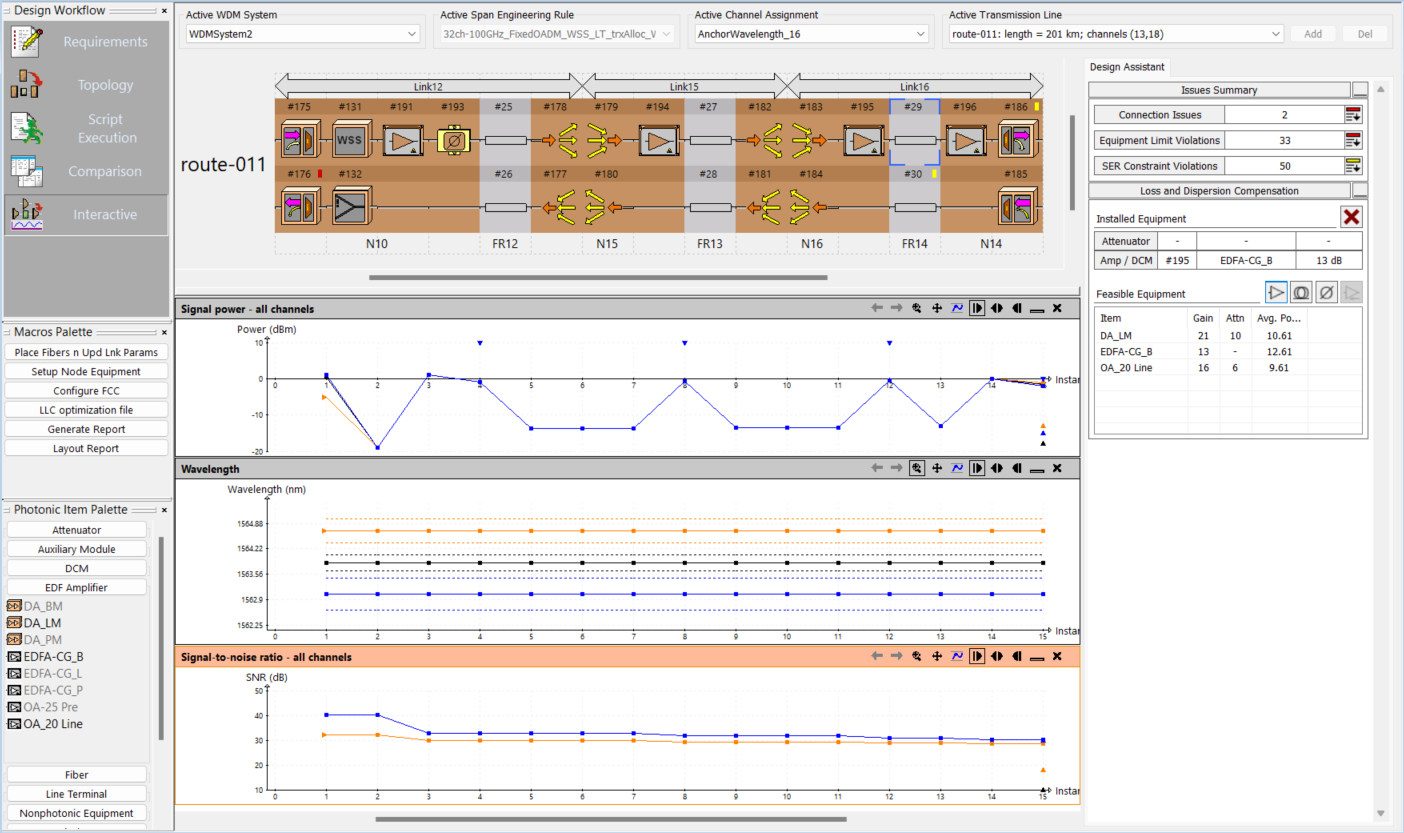
Task: Run LLC optimization file macro
Action: (x=85, y=410)
